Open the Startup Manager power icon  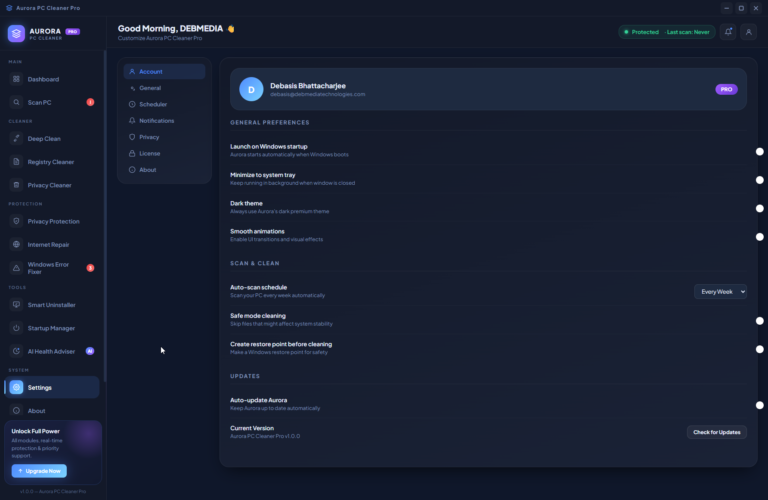point(16,328)
